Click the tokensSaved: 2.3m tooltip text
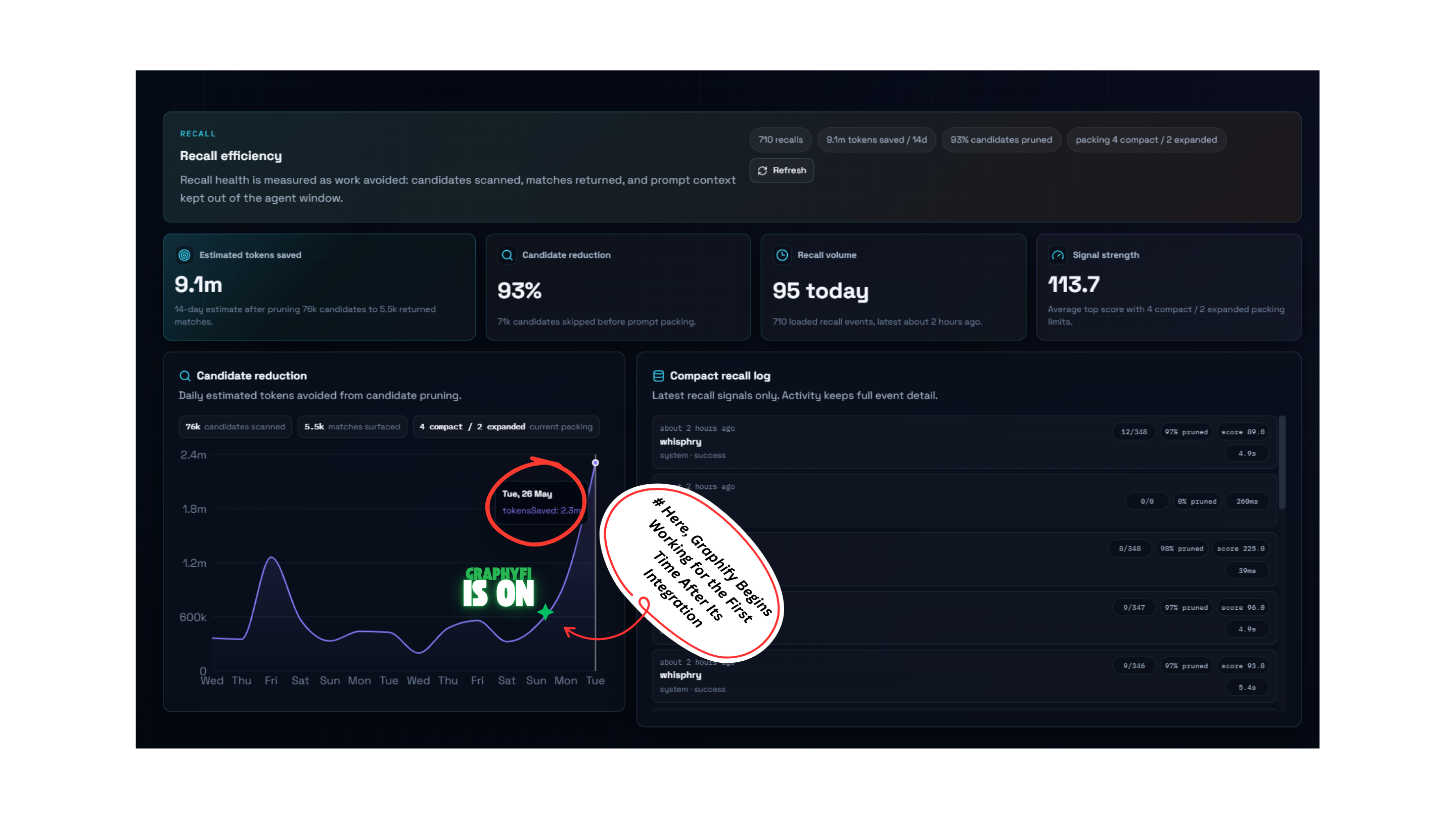This screenshot has height=819, width=1456. point(541,511)
